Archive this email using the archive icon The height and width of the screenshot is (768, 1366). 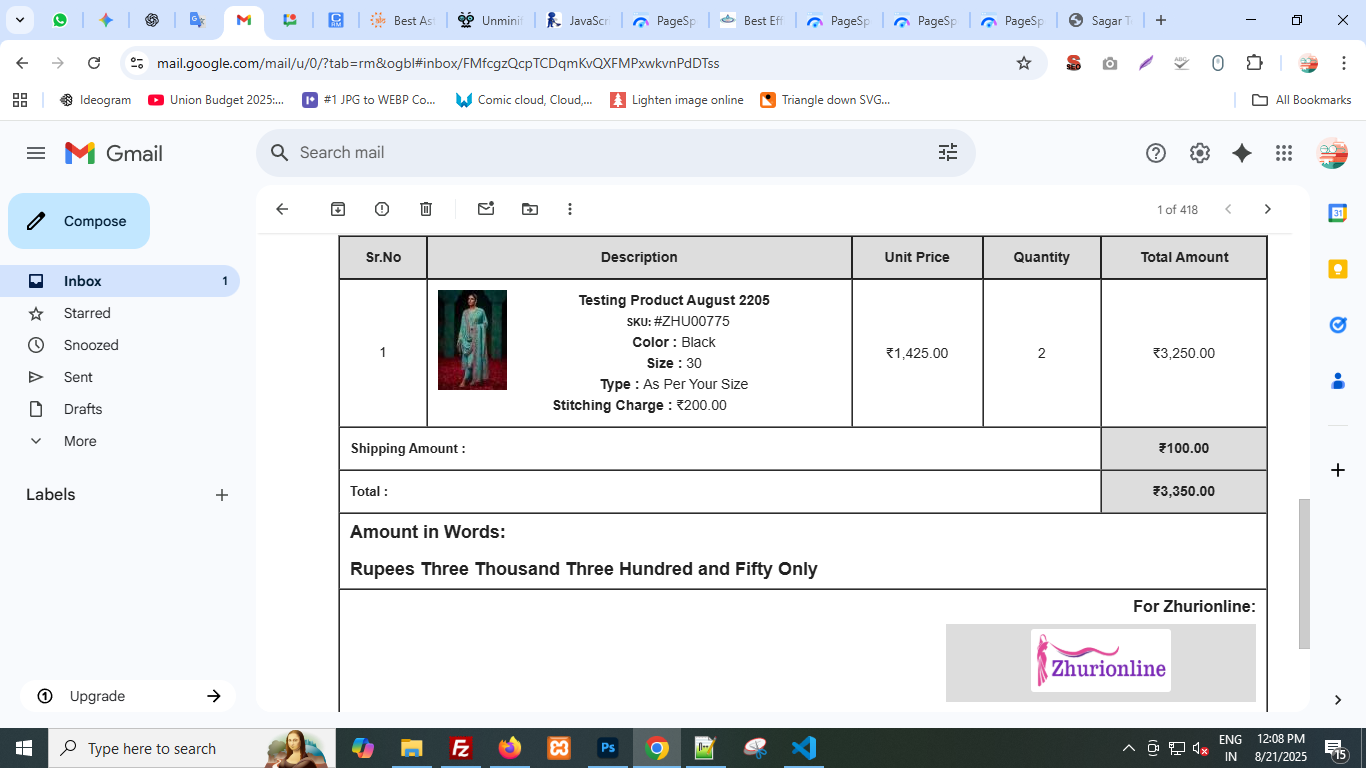[338, 209]
